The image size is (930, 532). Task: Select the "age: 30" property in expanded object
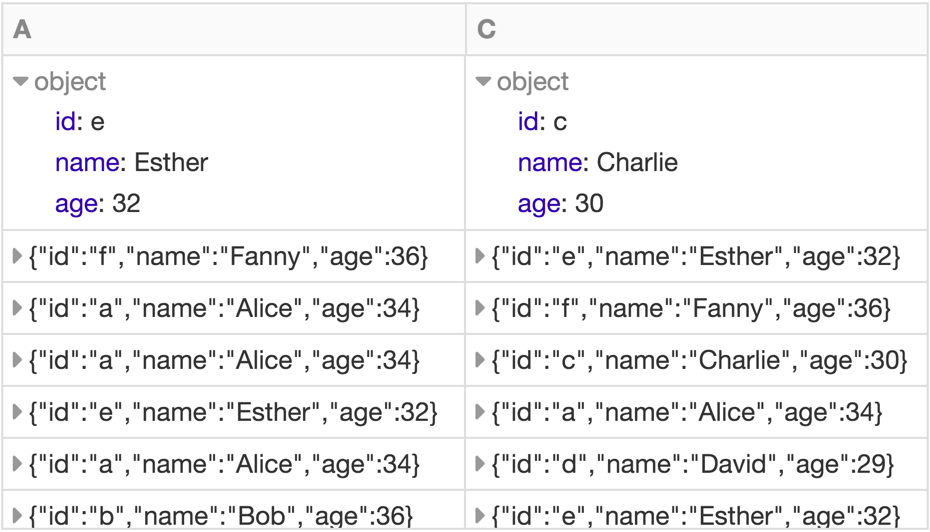click(560, 204)
